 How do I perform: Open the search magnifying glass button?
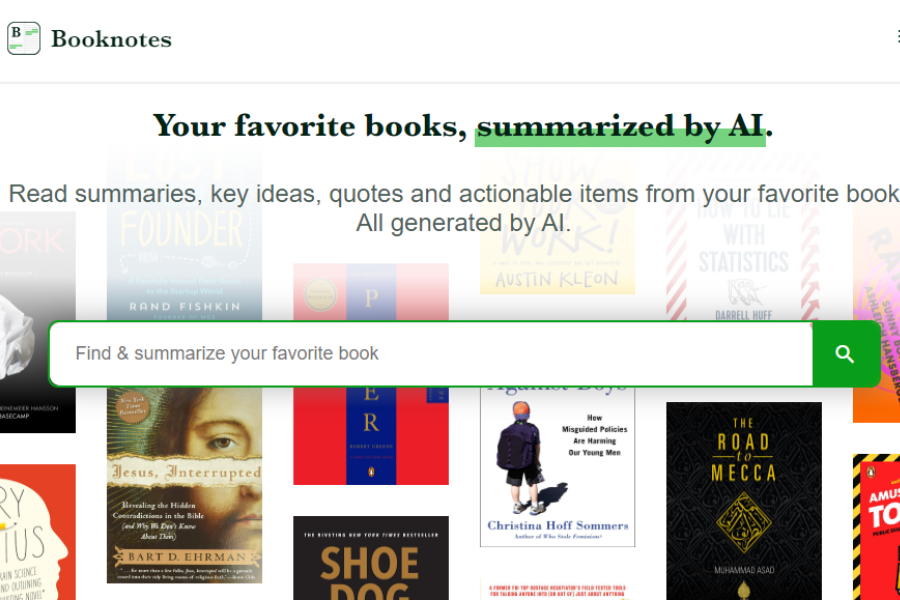click(845, 354)
